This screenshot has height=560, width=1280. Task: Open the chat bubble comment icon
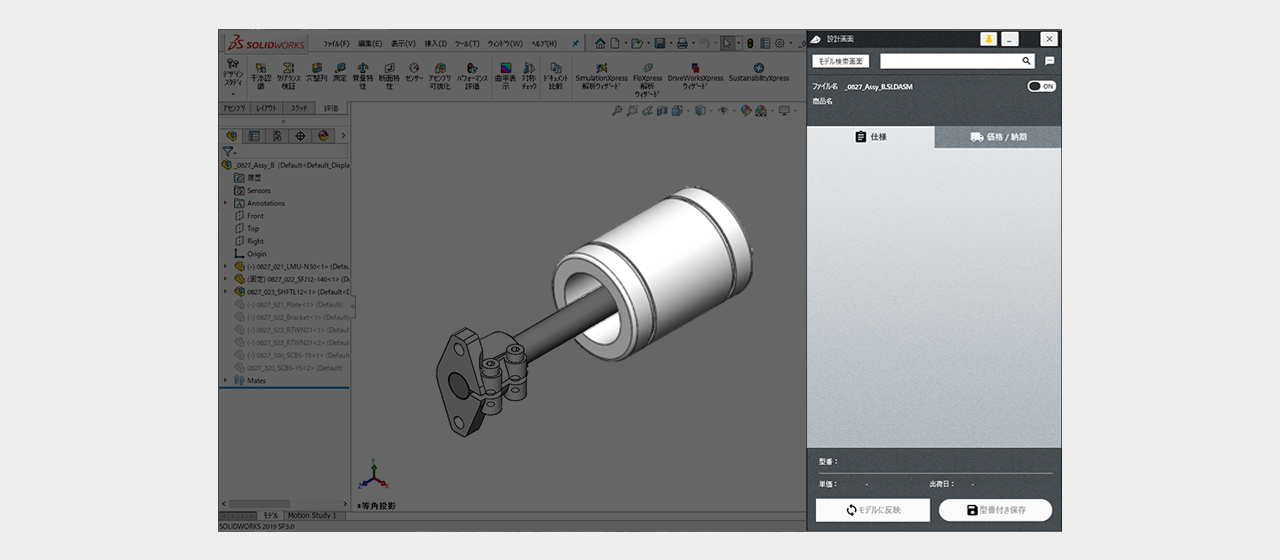[1049, 61]
